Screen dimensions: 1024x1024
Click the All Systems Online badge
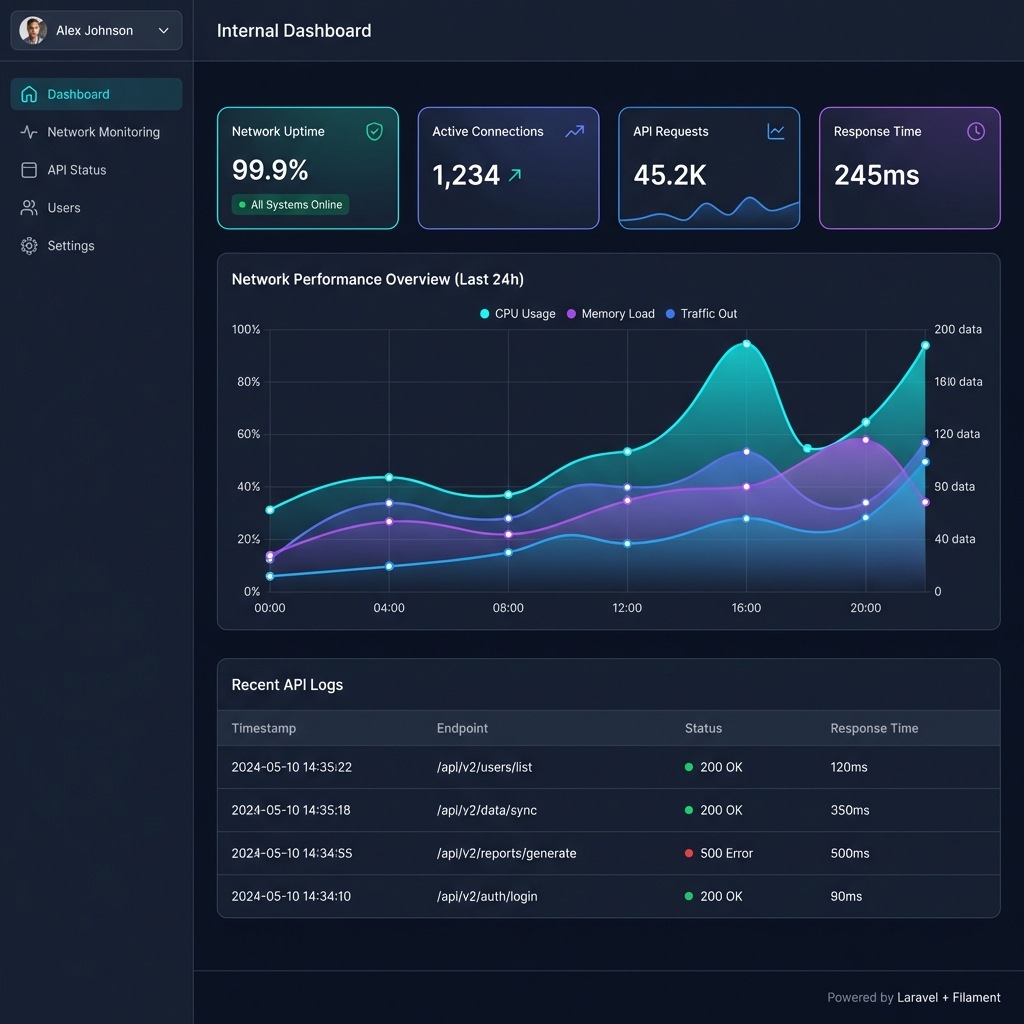pyautogui.click(x=290, y=204)
